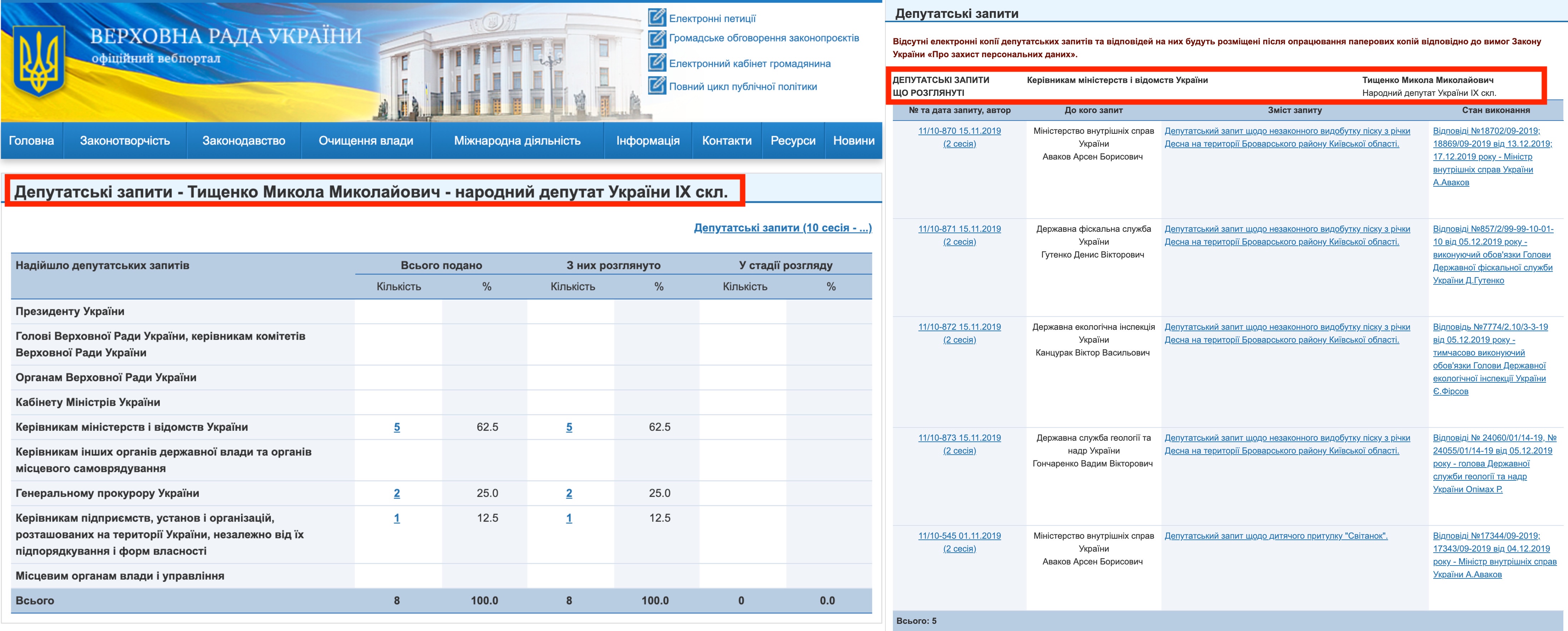Image resolution: width=1568 pixels, height=631 pixels.
Task: Open response №7774/2.10/3-3-19 from Є.Фірсов
Action: click(1490, 359)
